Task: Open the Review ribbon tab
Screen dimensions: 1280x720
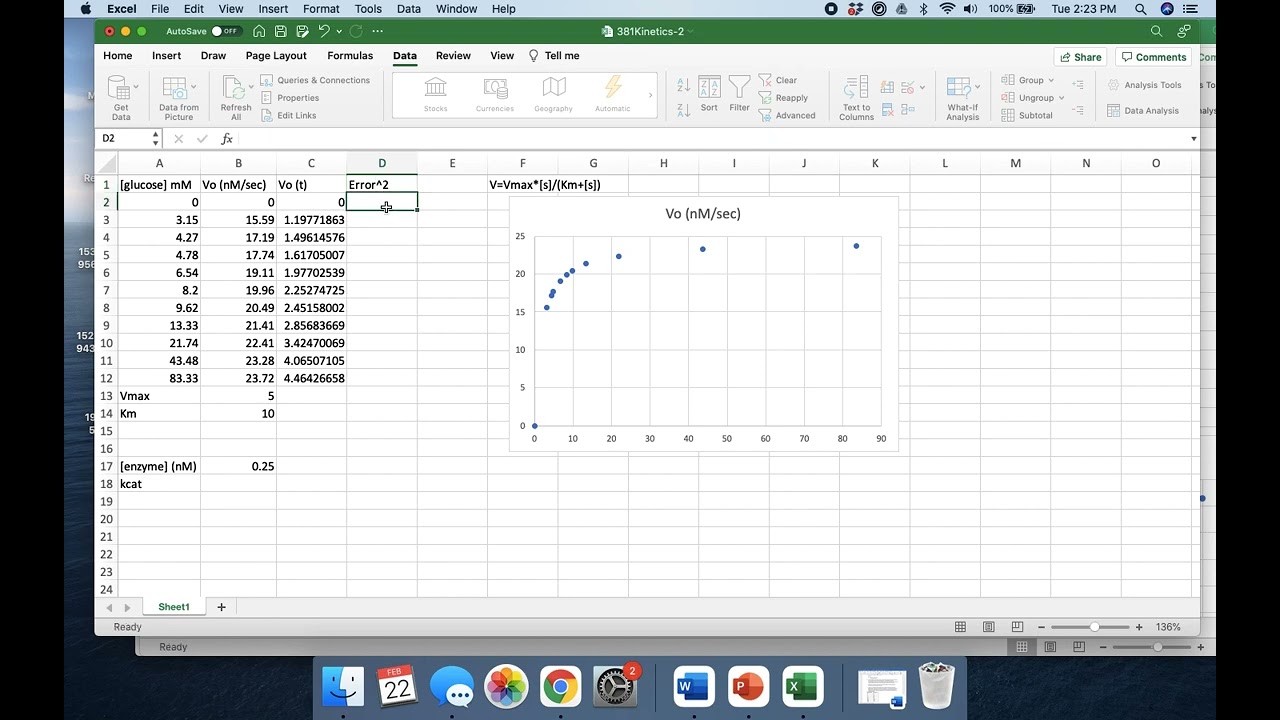Action: [453, 56]
